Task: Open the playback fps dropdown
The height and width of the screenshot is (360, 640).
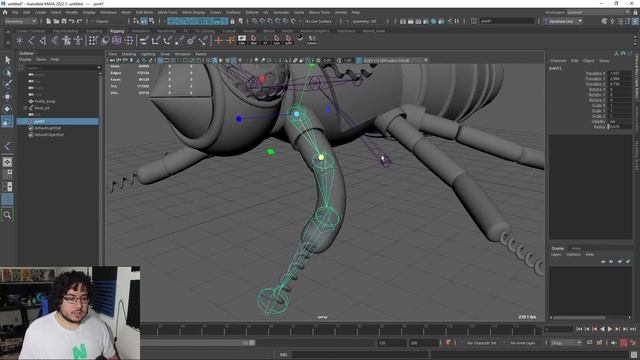Action: click(566, 343)
